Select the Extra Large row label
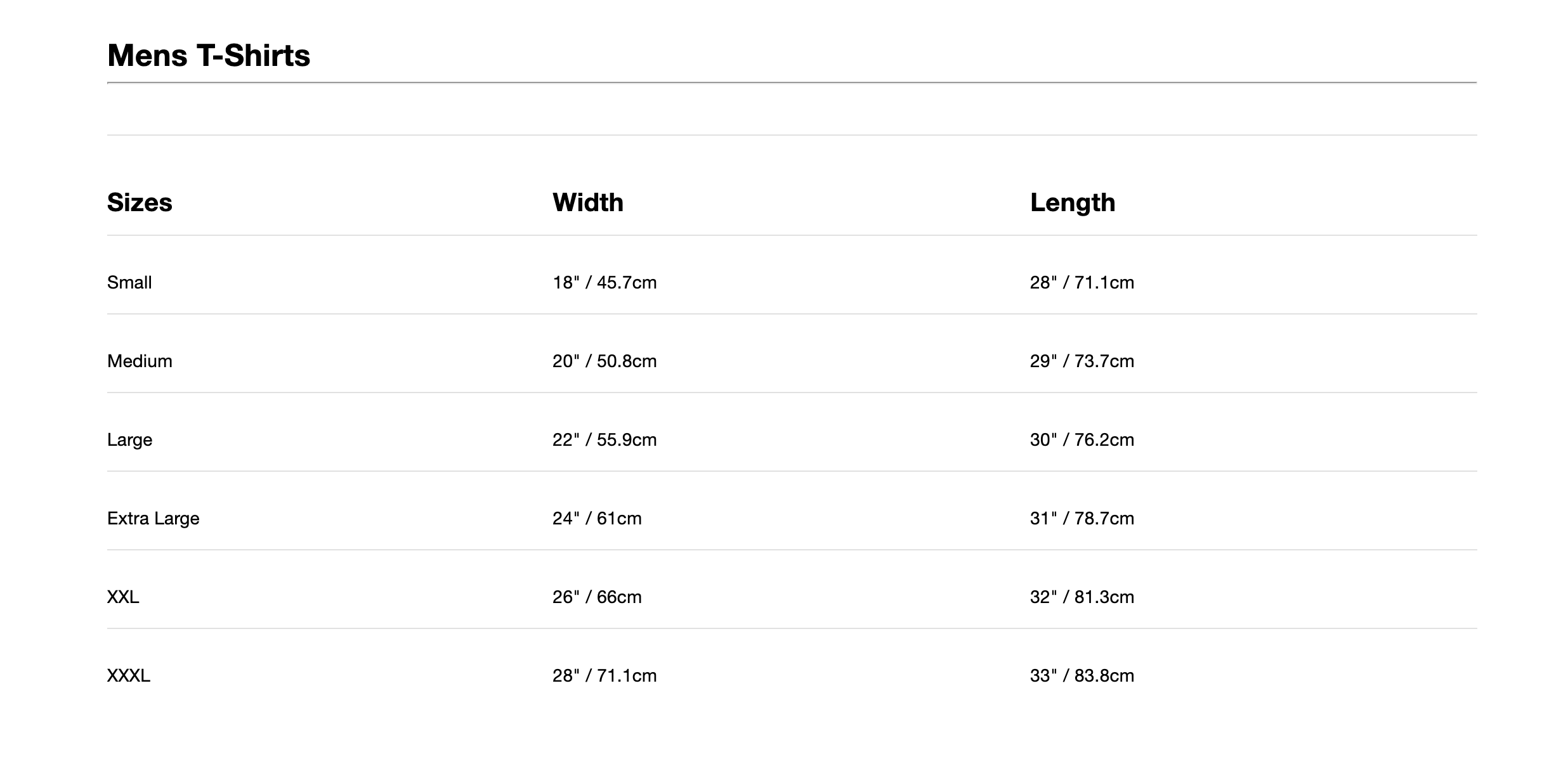Screen dimensions: 1568x766 [x=153, y=519]
